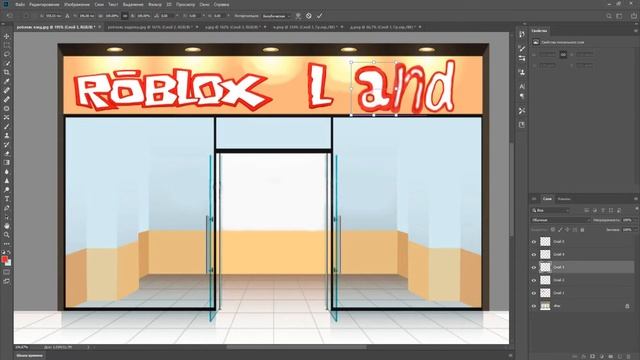Viewport: 640px width, 360px height.
Task: Toggle layer filtering switch in Layers panel
Action: [x=636, y=209]
